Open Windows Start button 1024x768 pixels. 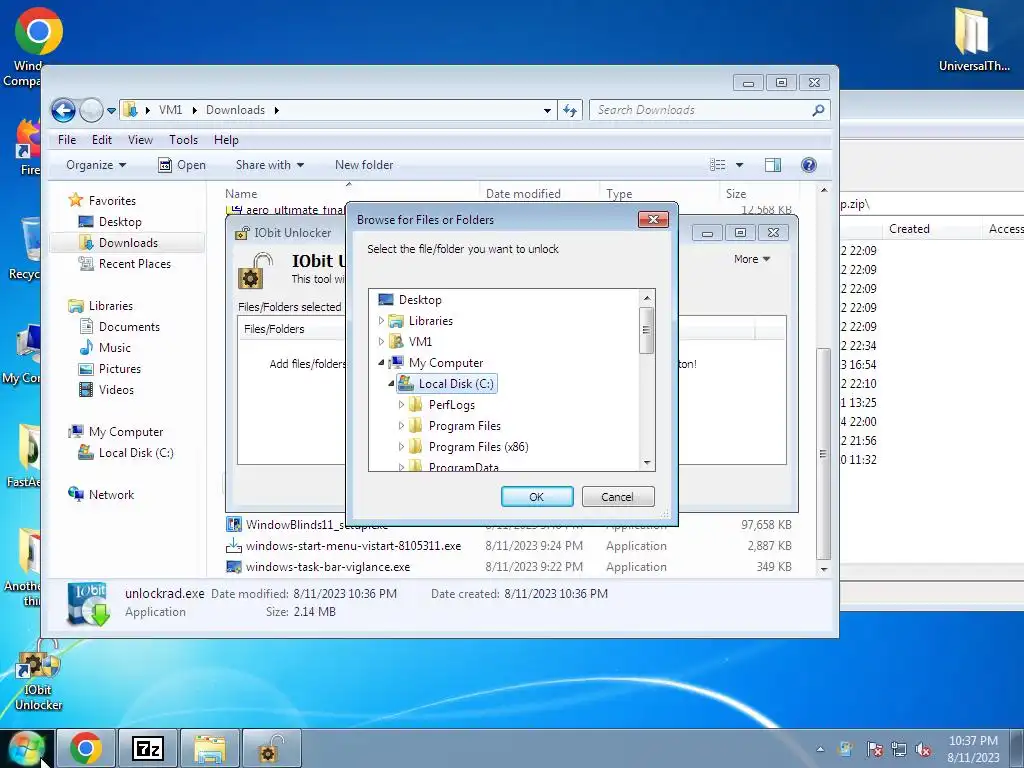click(25, 748)
